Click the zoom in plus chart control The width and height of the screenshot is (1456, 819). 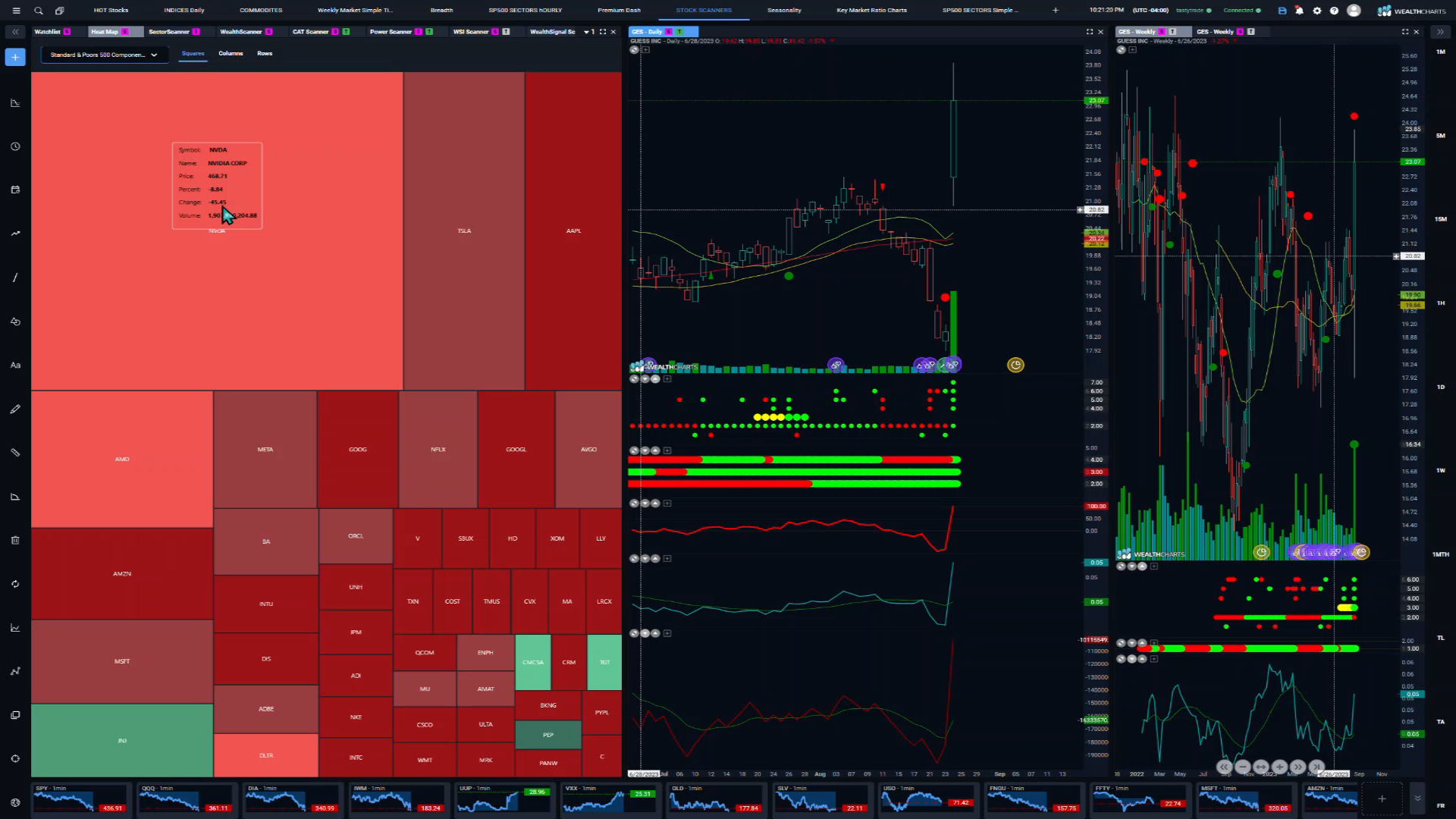1279,767
